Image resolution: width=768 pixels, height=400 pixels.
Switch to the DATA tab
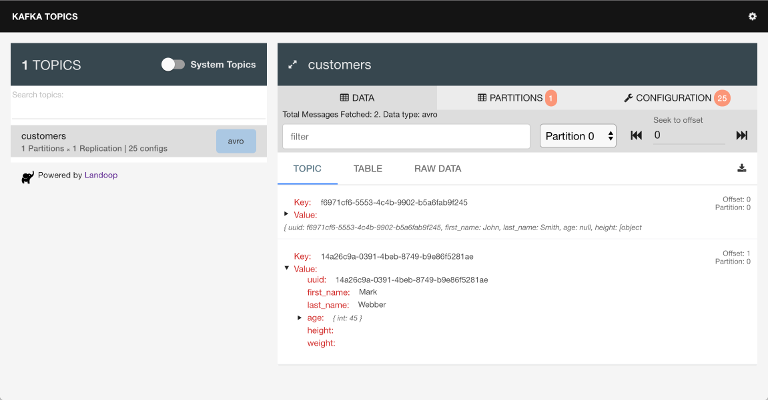[x=357, y=98]
